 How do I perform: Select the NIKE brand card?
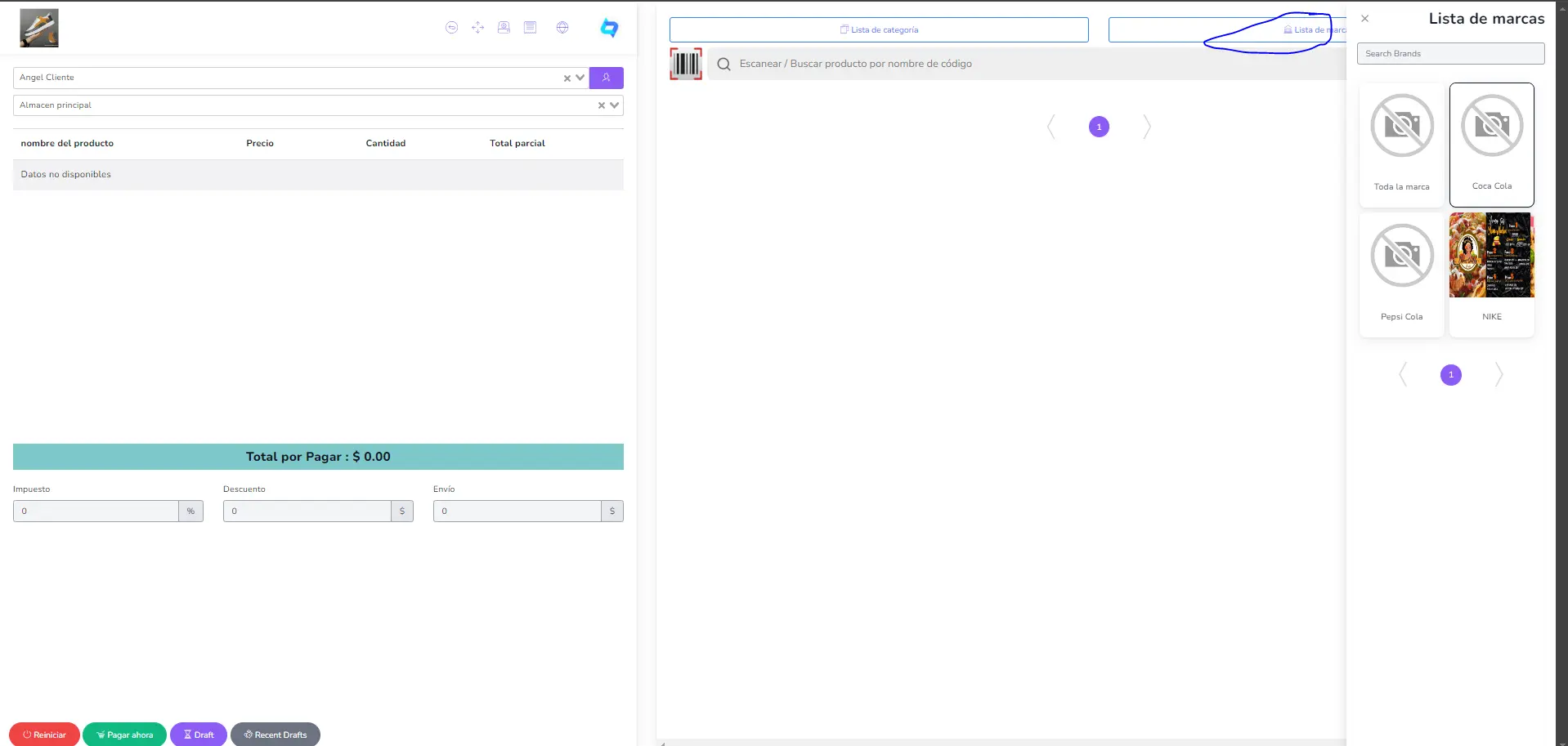(x=1491, y=274)
